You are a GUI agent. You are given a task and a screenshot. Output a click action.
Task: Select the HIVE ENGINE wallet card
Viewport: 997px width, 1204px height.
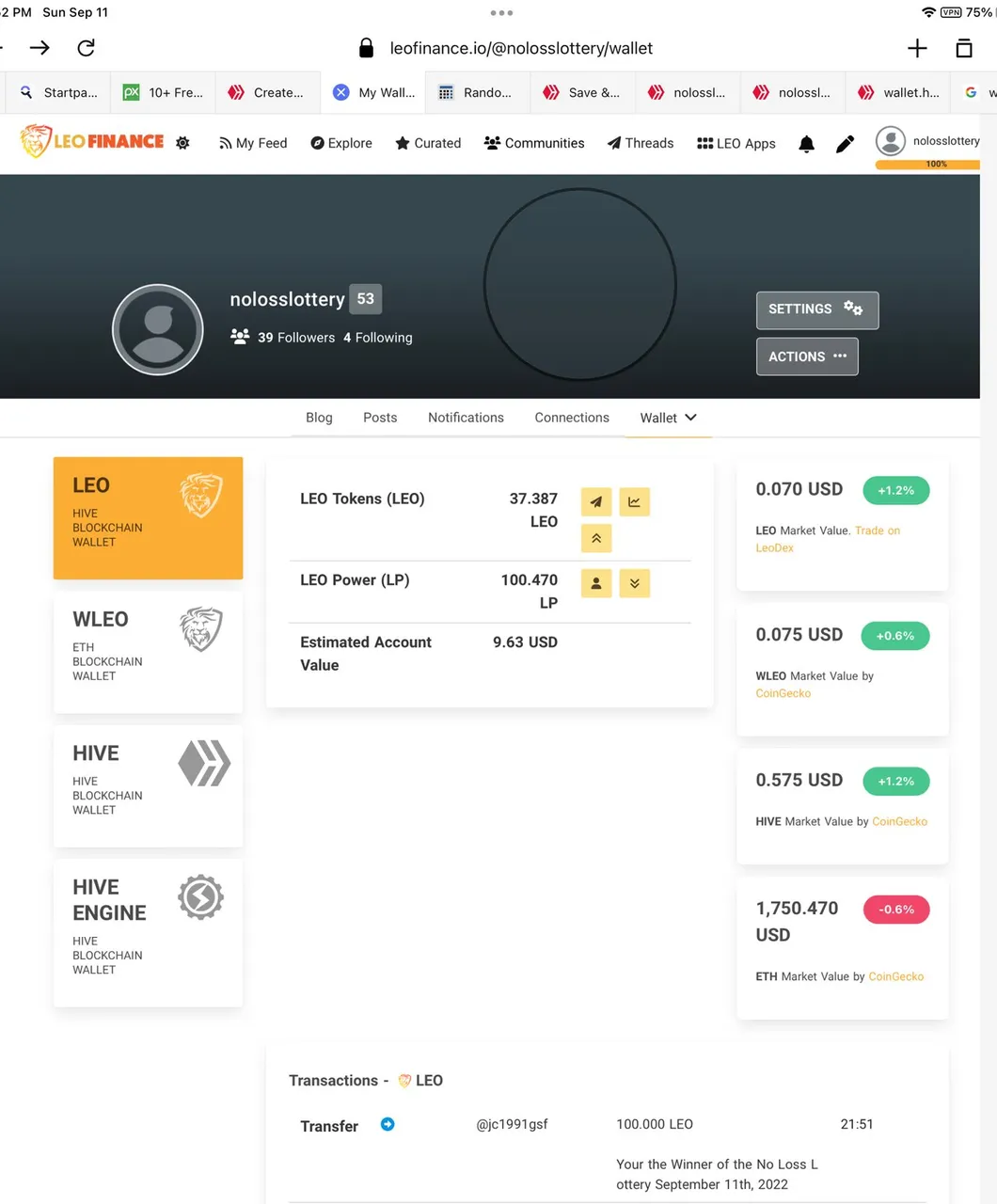pos(148,932)
